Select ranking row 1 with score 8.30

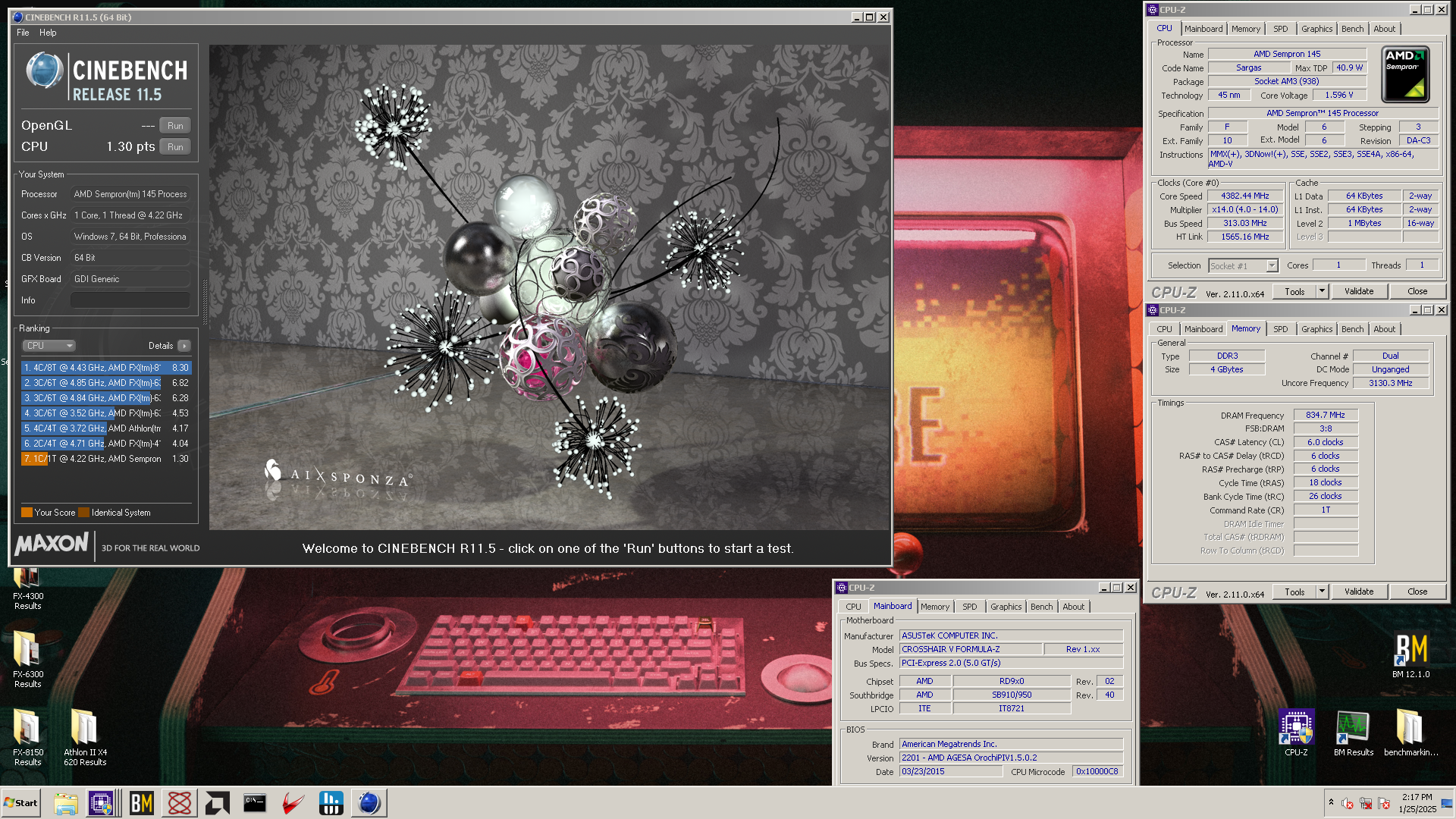[106, 368]
